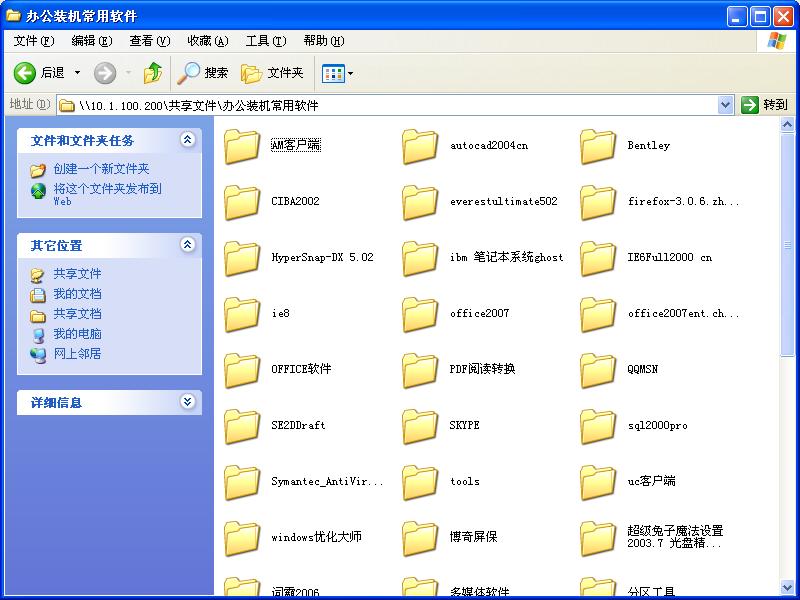This screenshot has width=800, height=600.
Task: Expand the address bar dropdown list
Action: pos(725,105)
